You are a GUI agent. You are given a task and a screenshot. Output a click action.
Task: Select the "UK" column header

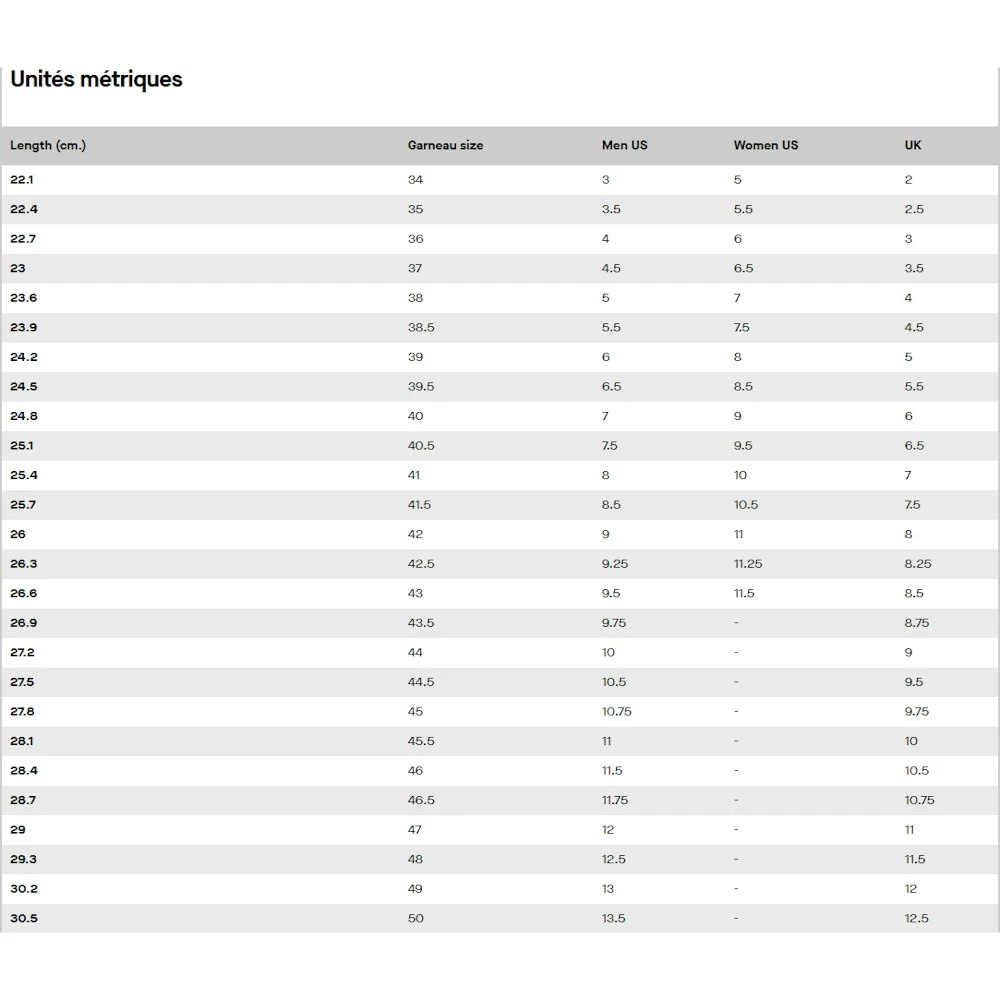(x=913, y=145)
